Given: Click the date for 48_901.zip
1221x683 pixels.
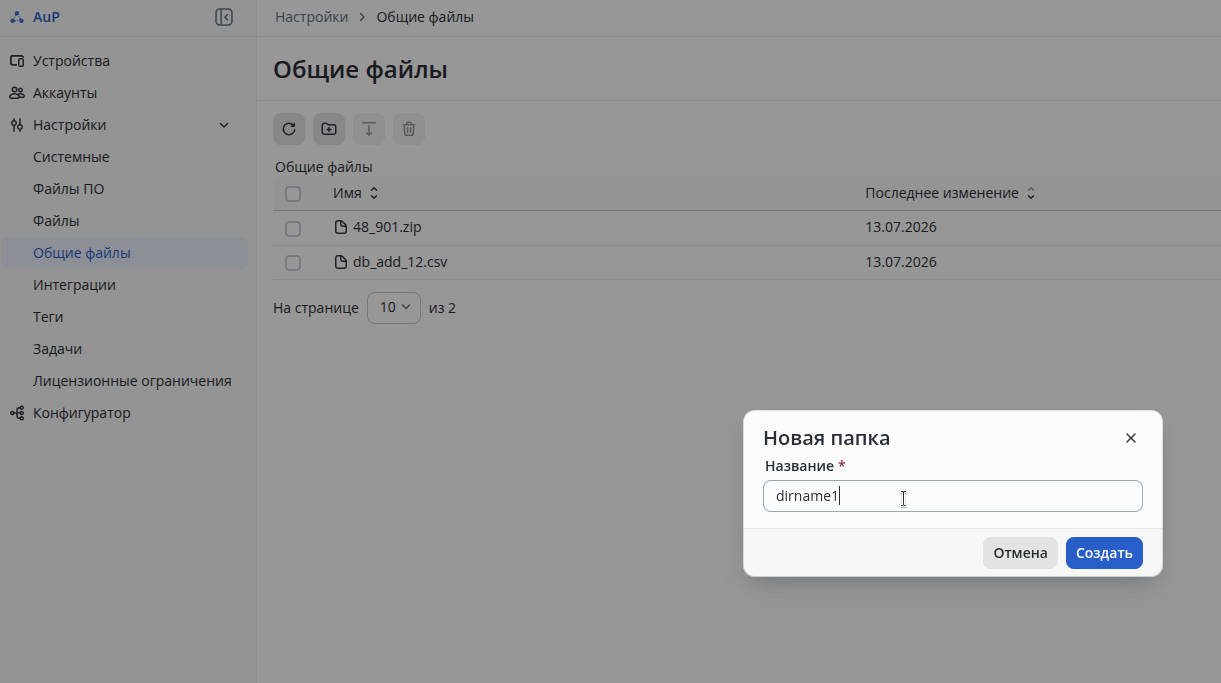Looking at the screenshot, I should point(901,227).
